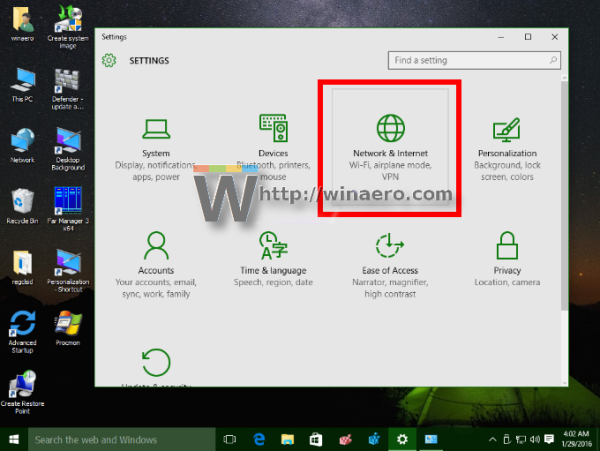The height and width of the screenshot is (451, 600).
Task: Open the volume tray icon
Action: [x=535, y=440]
